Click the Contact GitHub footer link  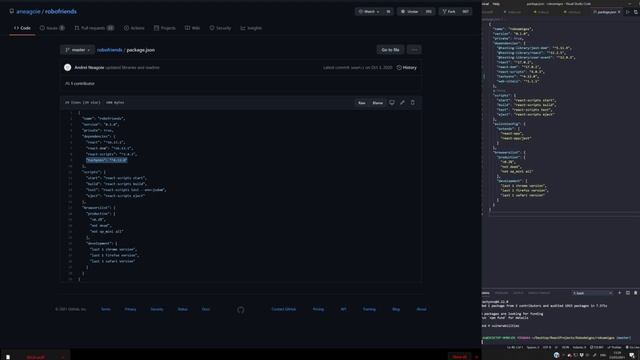point(284,309)
